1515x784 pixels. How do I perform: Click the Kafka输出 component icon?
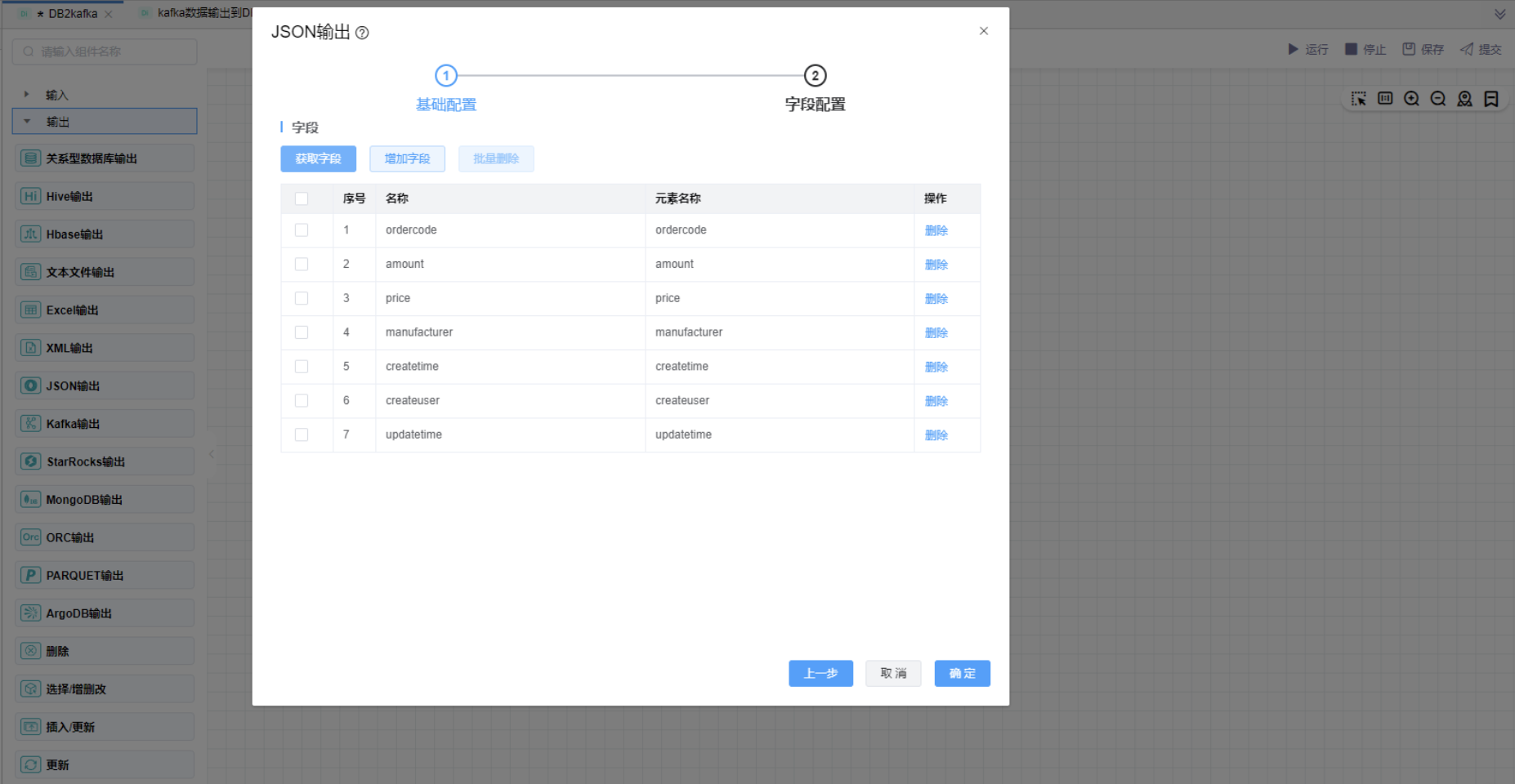(x=30, y=423)
